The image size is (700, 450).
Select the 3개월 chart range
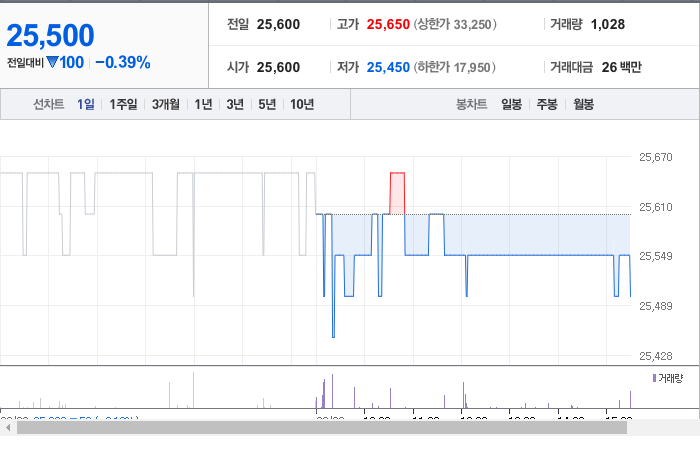click(166, 104)
